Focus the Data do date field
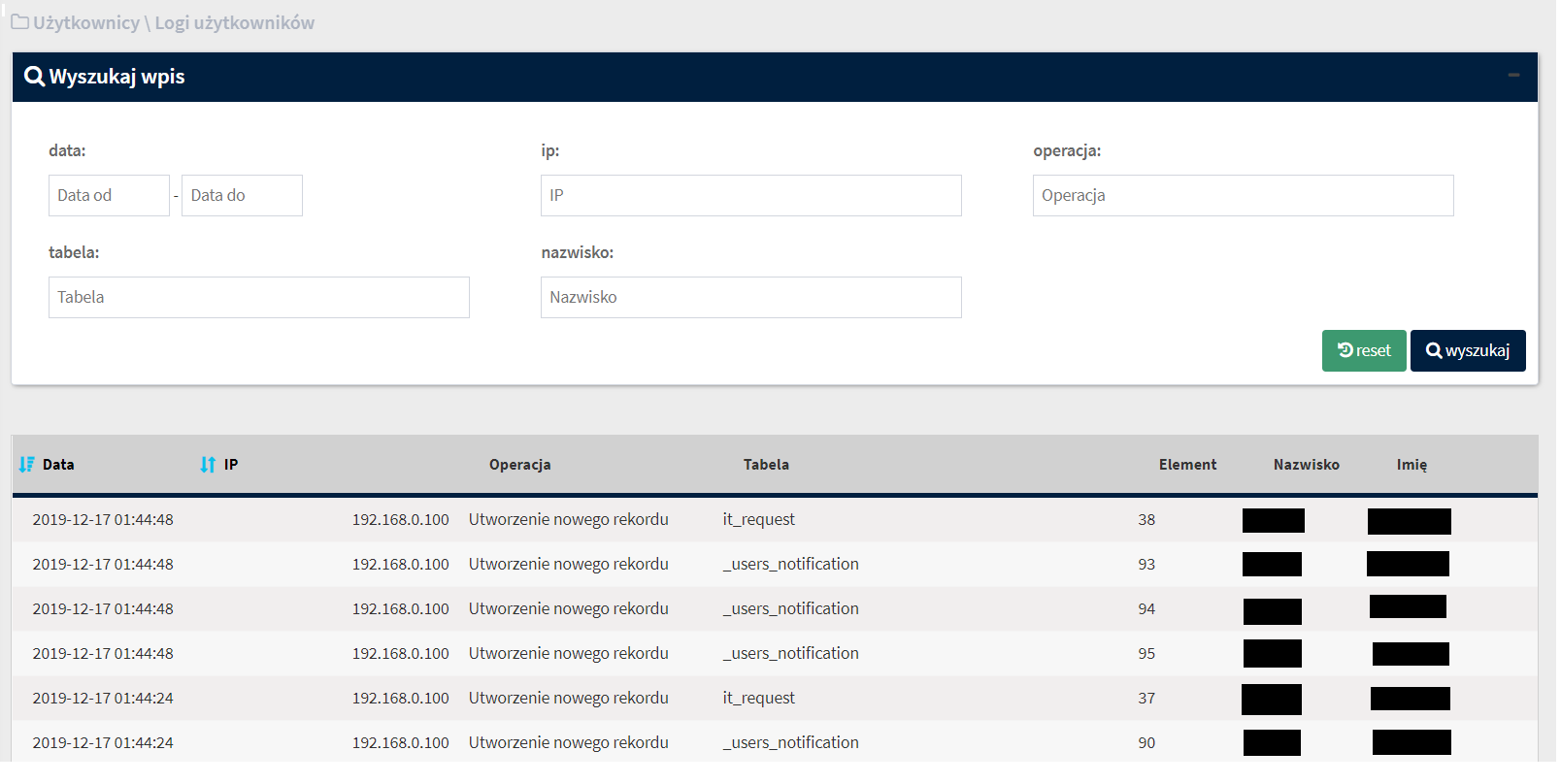Viewport: 1561px width, 784px height. 242,195
